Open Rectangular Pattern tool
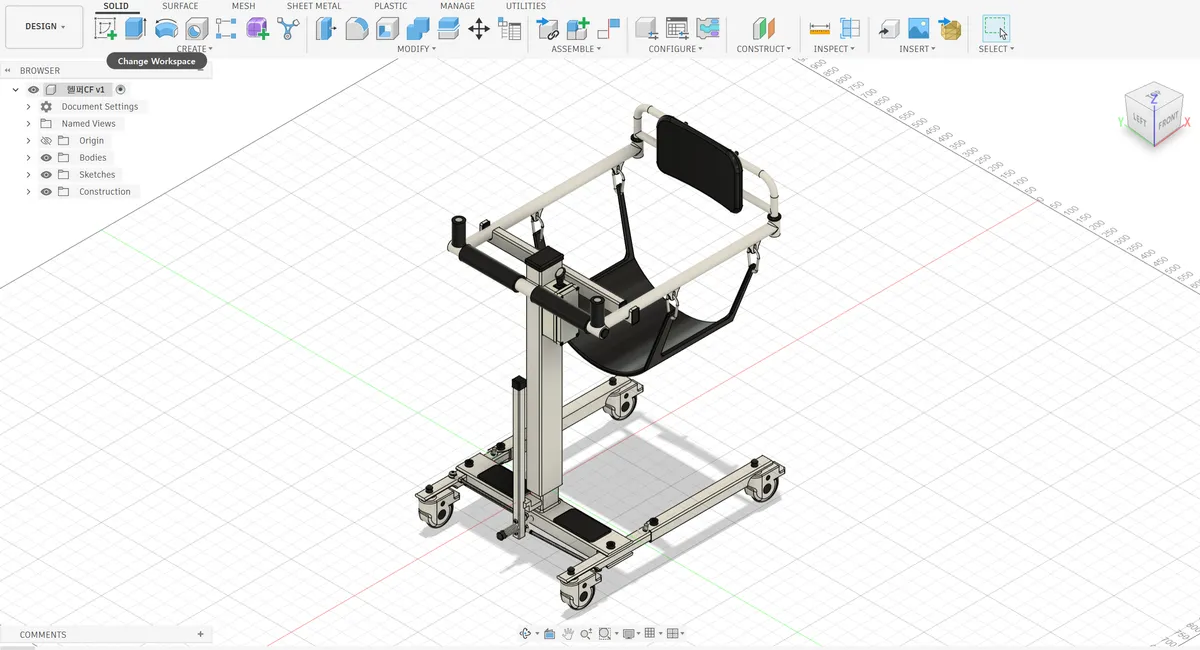The height and width of the screenshot is (650, 1200). coord(226,29)
